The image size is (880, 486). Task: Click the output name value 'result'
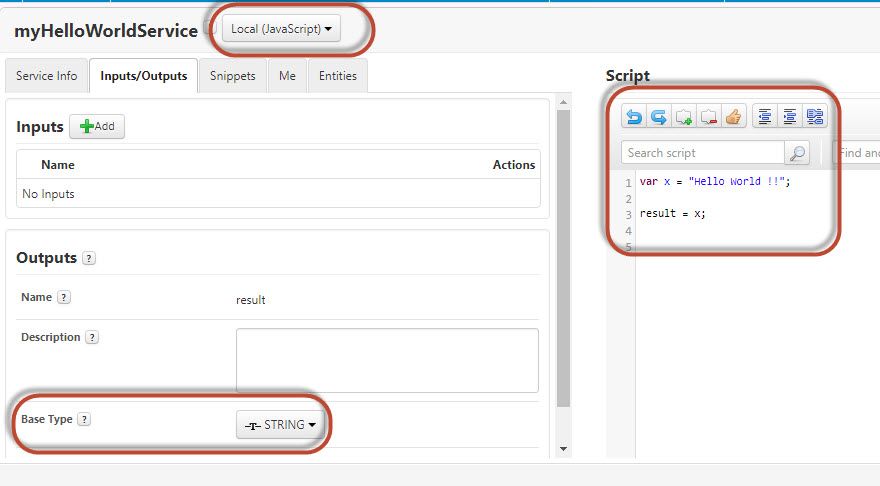click(x=251, y=300)
